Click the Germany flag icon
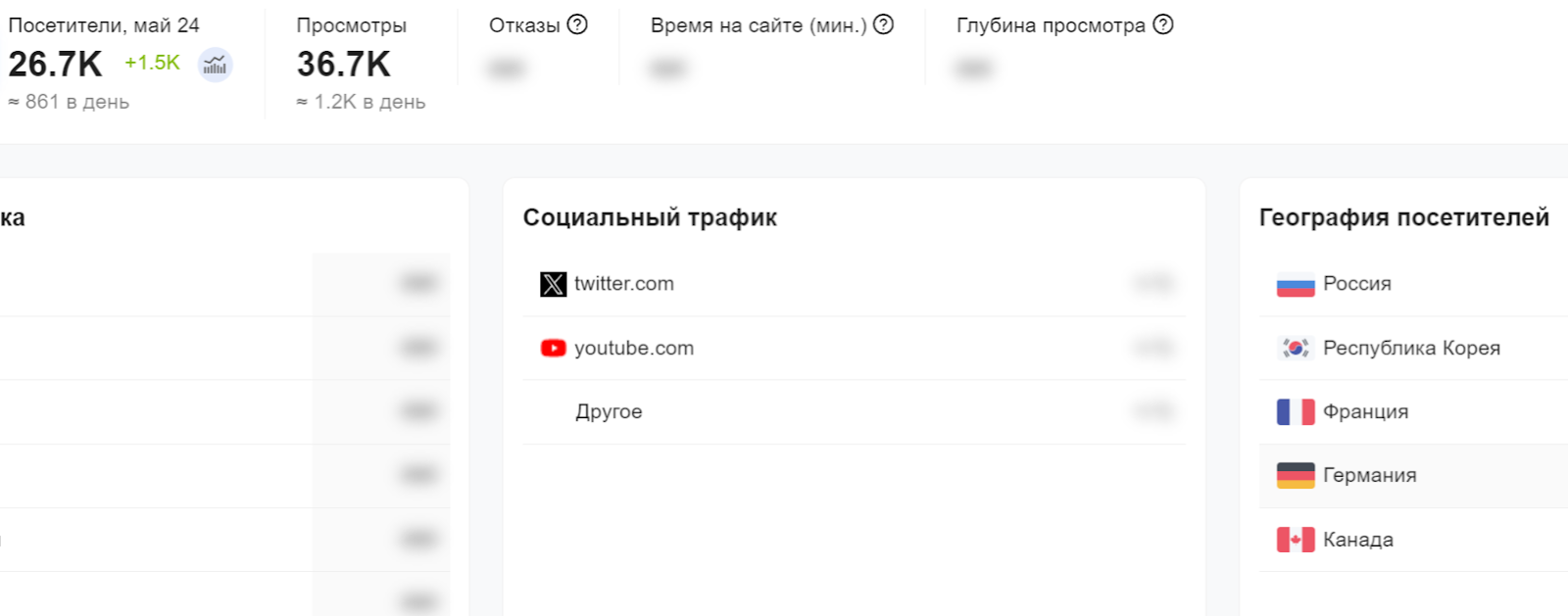Image resolution: width=1568 pixels, height=616 pixels. [x=1295, y=475]
